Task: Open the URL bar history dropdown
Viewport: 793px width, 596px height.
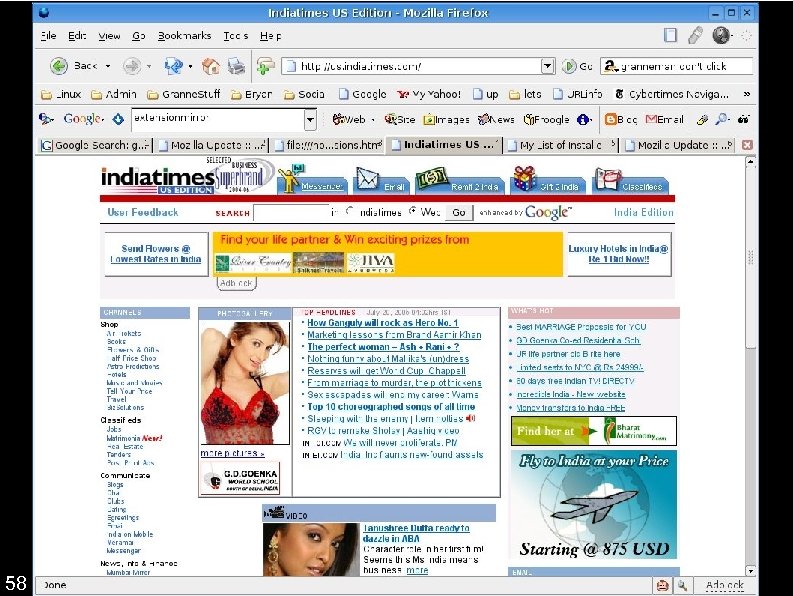Action: [548, 66]
